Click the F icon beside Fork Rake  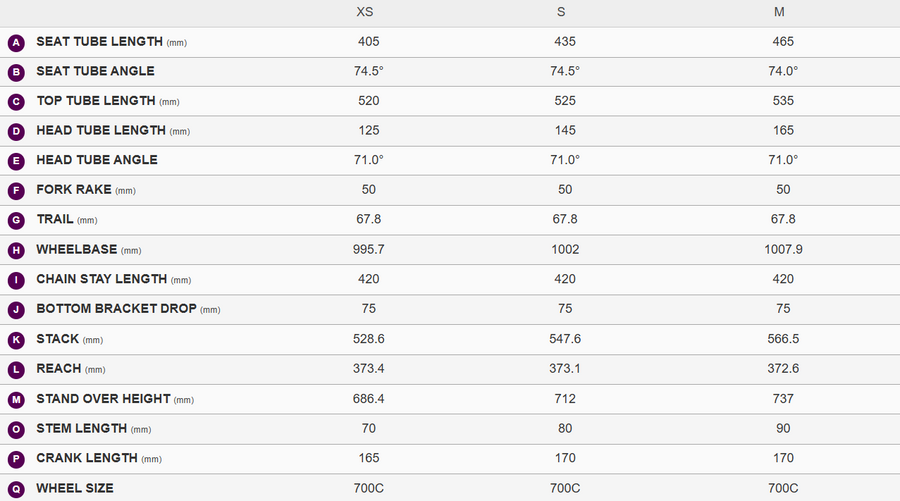click(x=16, y=191)
